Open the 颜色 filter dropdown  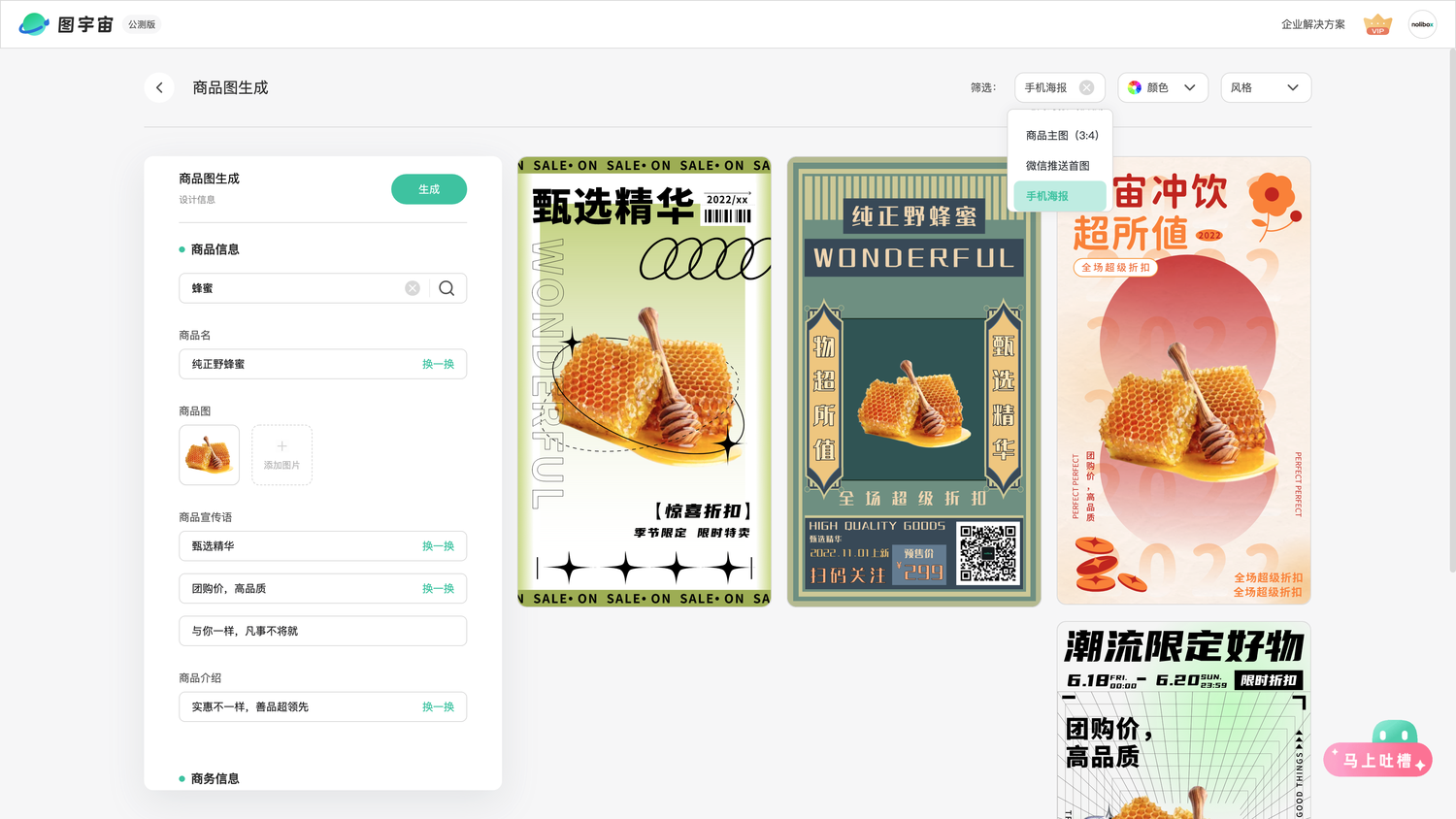click(1163, 87)
